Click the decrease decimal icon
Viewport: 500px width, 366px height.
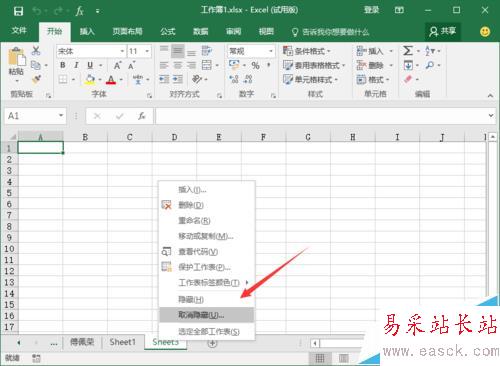(248, 79)
